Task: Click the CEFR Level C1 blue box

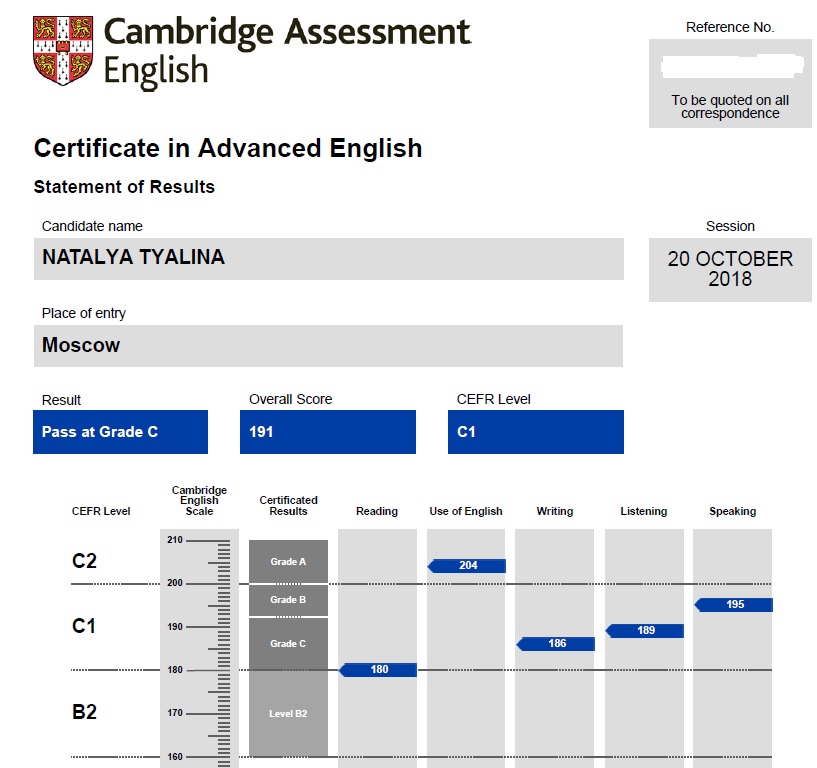Action: (535, 432)
